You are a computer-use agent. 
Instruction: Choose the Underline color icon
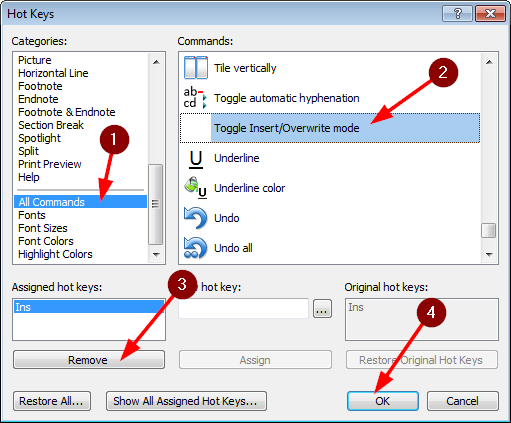click(x=196, y=188)
